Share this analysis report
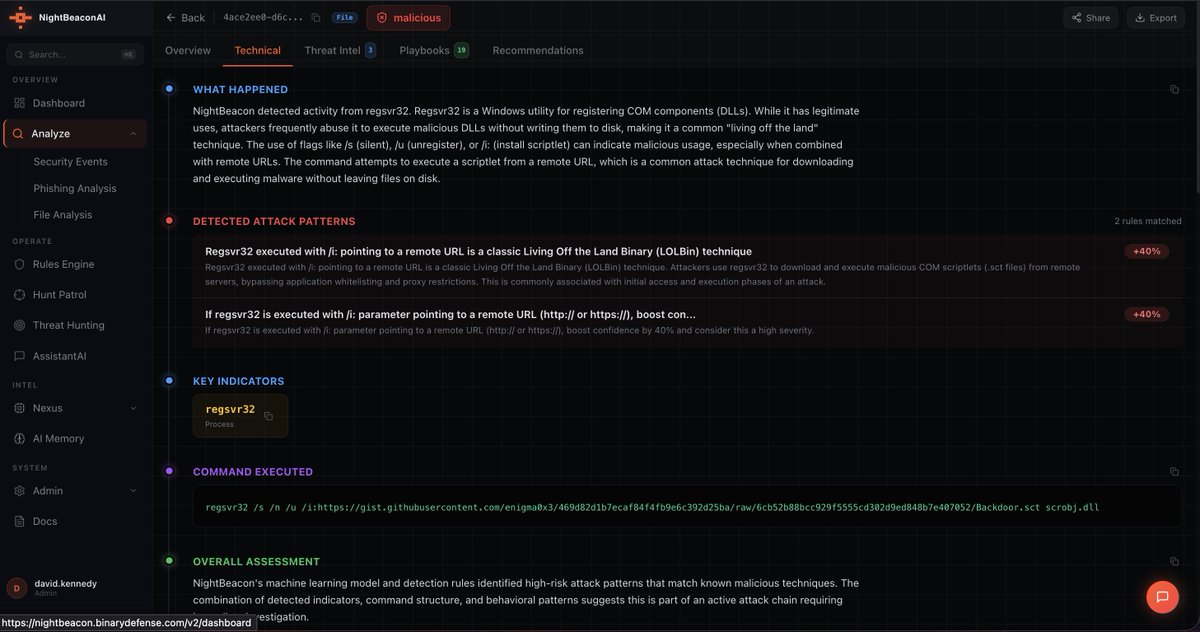 click(x=1091, y=18)
